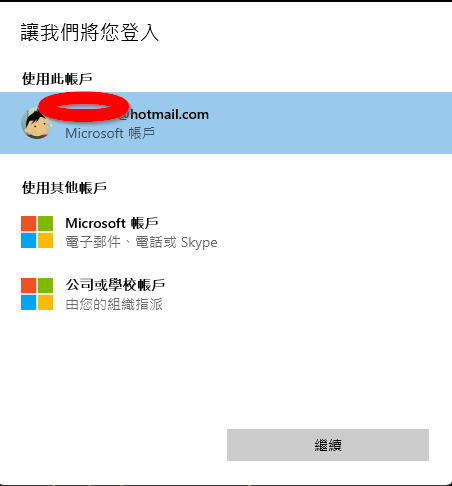The image size is (452, 486).
Task: Click blue square of 公司或學校帳戶 logo
Action: [x=29, y=302]
